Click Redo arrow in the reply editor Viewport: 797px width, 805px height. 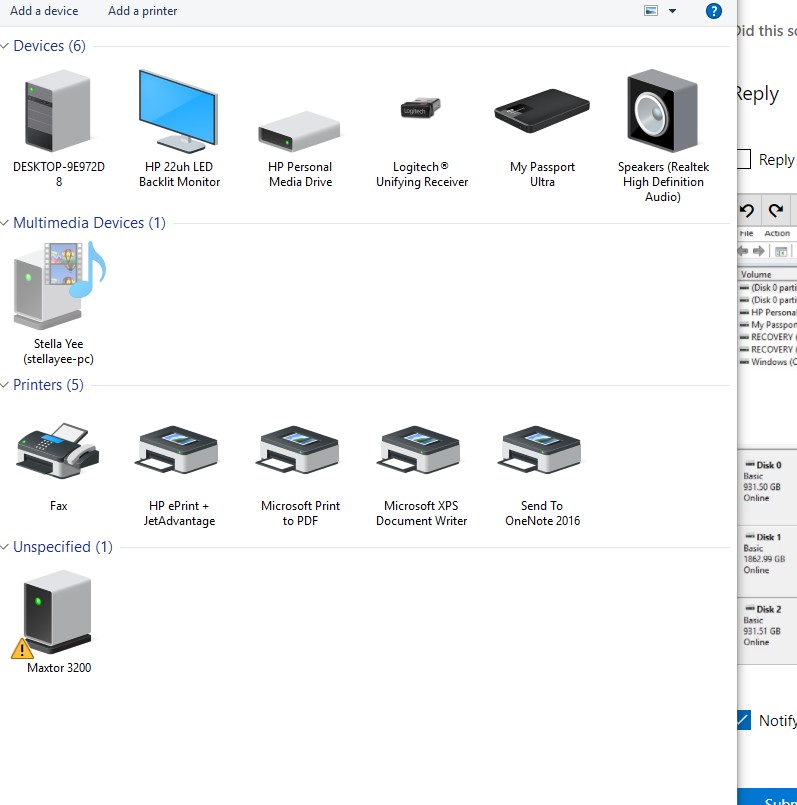click(x=775, y=210)
